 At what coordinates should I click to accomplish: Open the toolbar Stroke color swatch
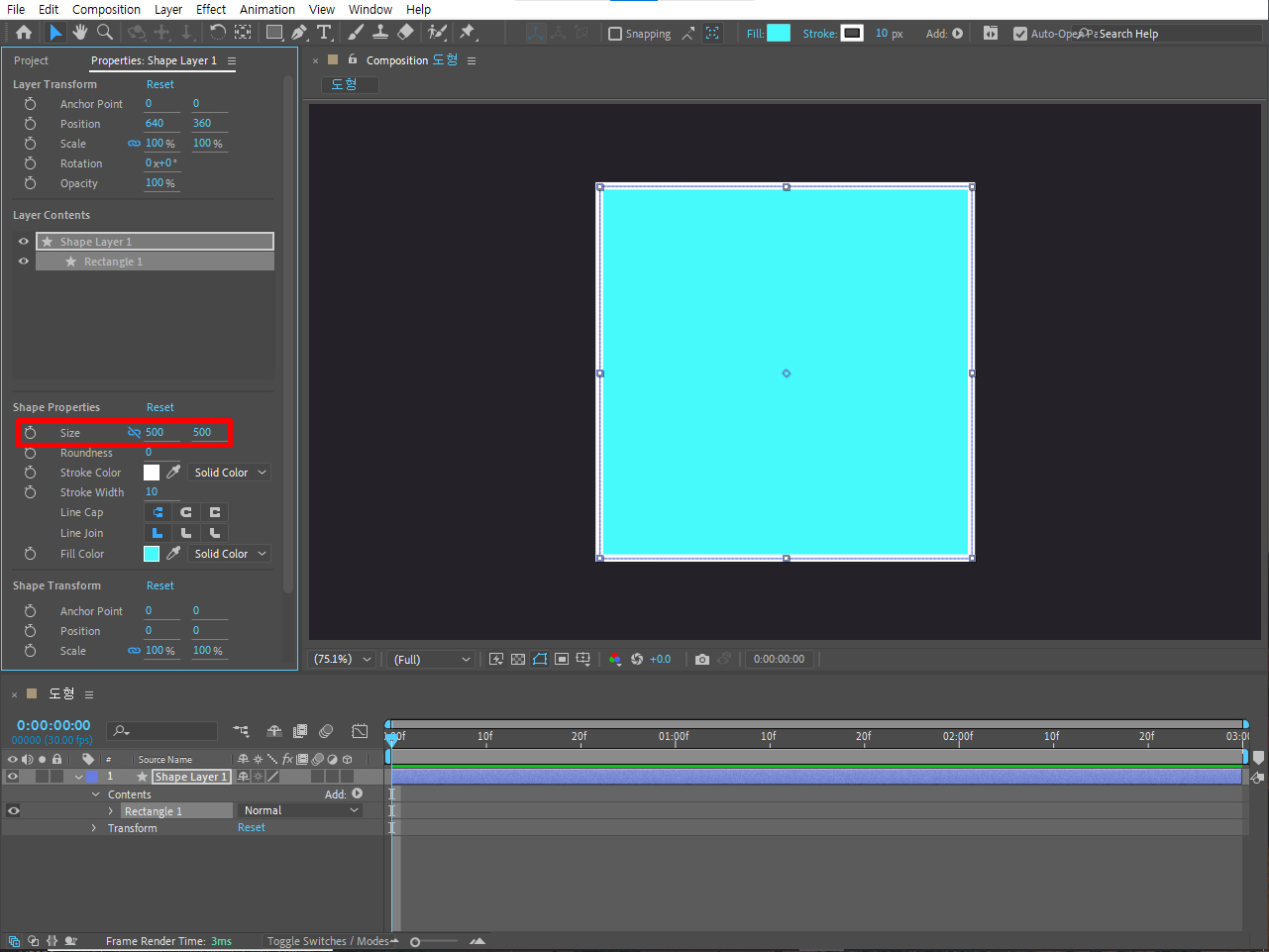pyautogui.click(x=852, y=33)
